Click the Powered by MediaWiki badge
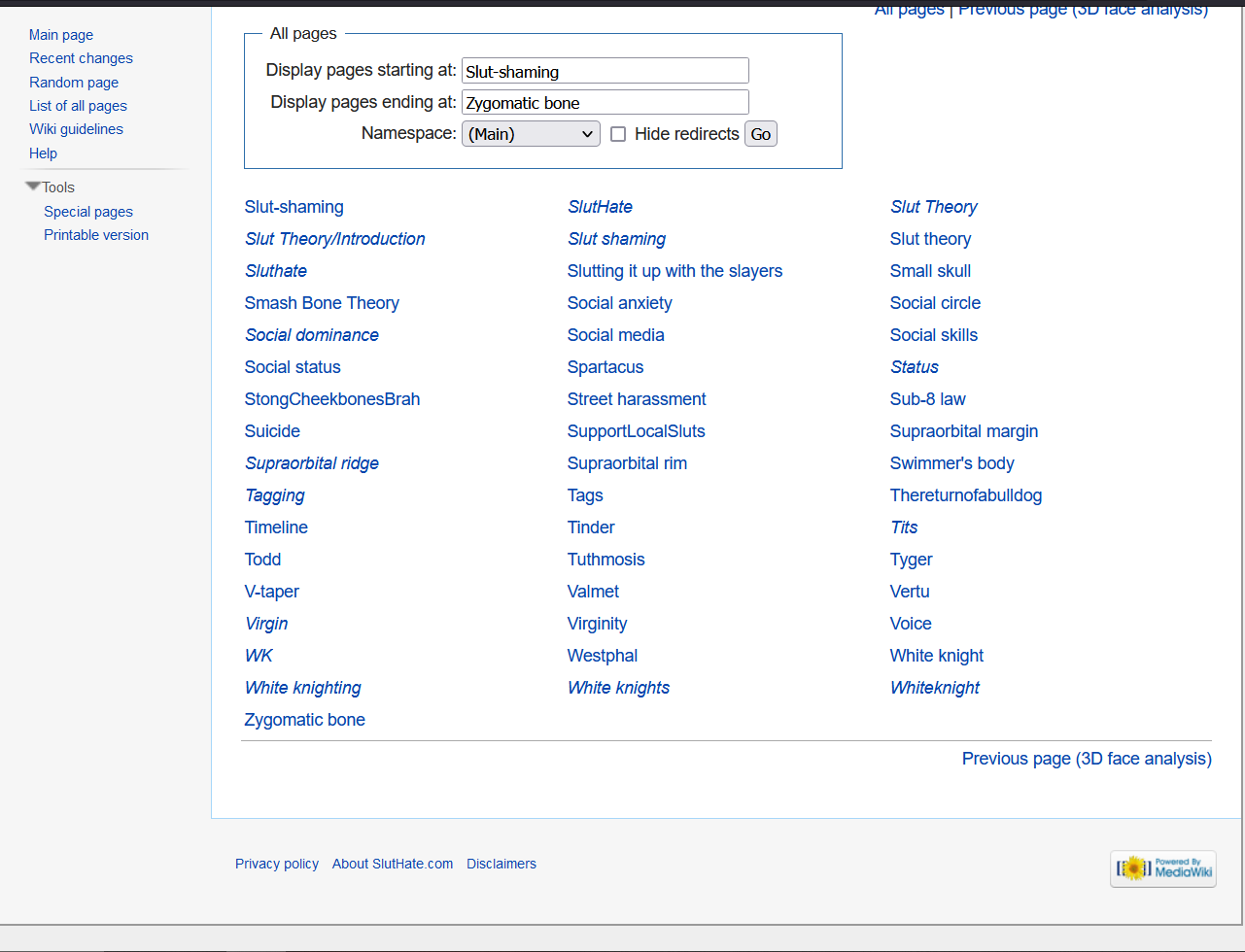 (1163, 868)
